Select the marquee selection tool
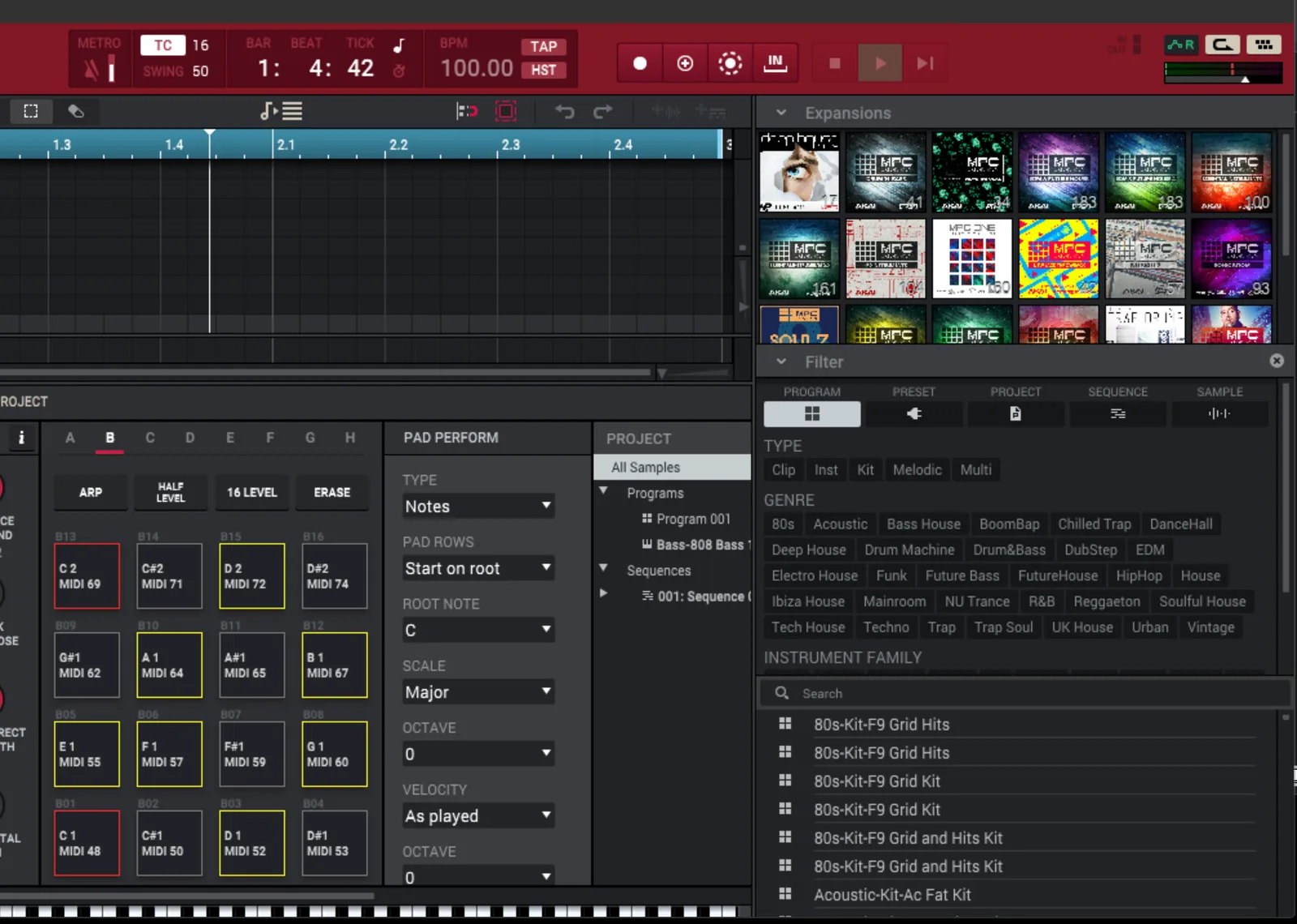 pyautogui.click(x=31, y=111)
